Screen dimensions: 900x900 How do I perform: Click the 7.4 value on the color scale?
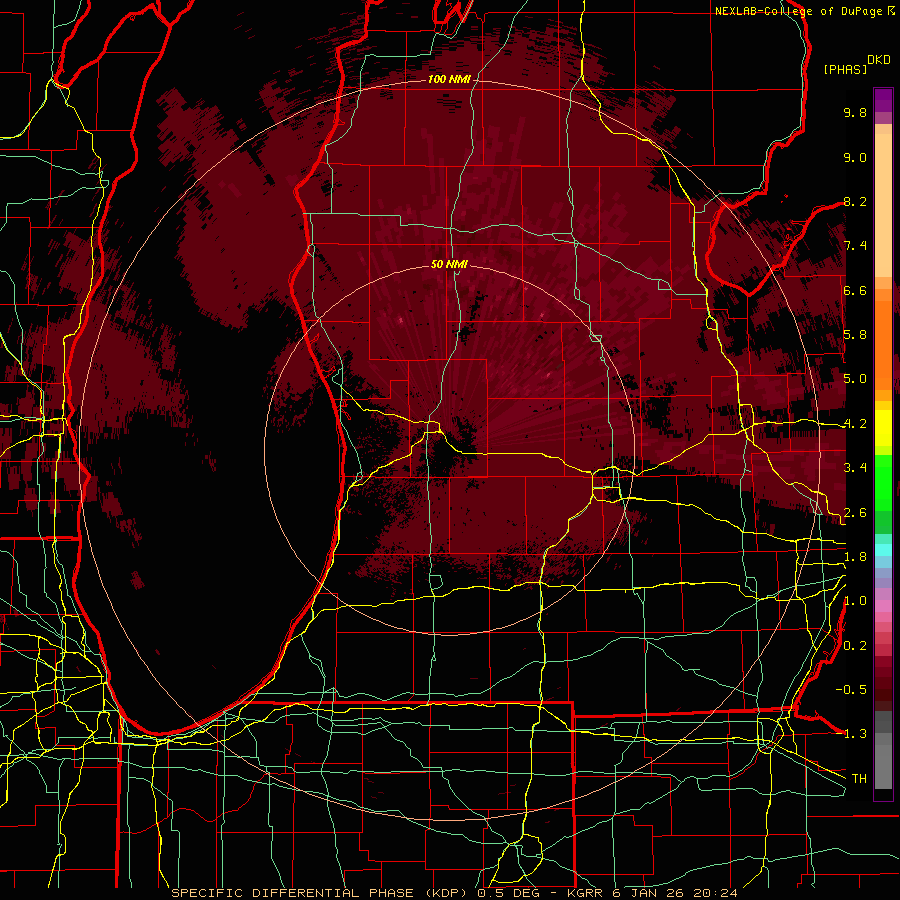pos(855,246)
